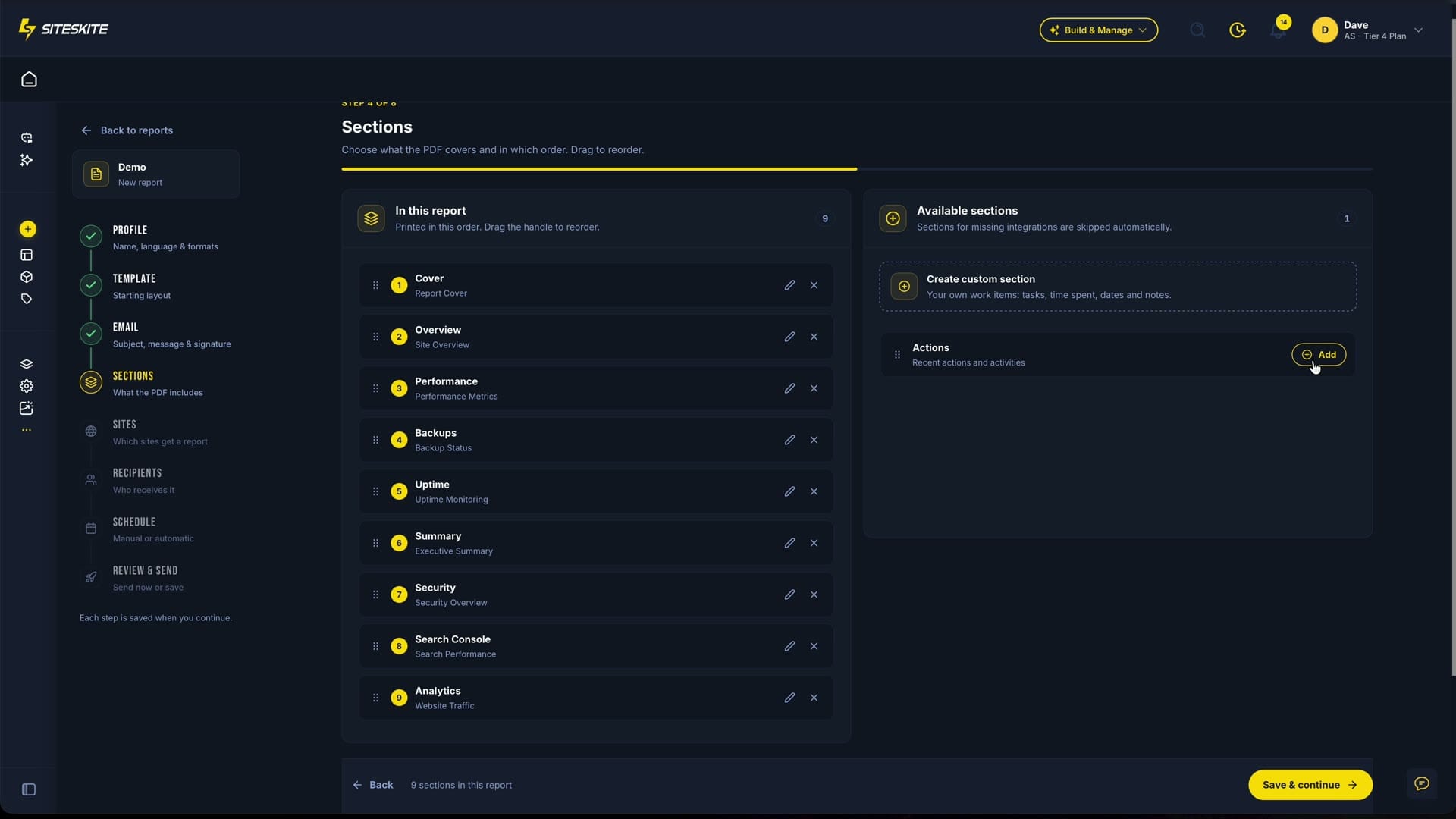Viewport: 1456px width, 819px height.
Task: Toggle the sidebar collapse icon
Action: [29, 789]
